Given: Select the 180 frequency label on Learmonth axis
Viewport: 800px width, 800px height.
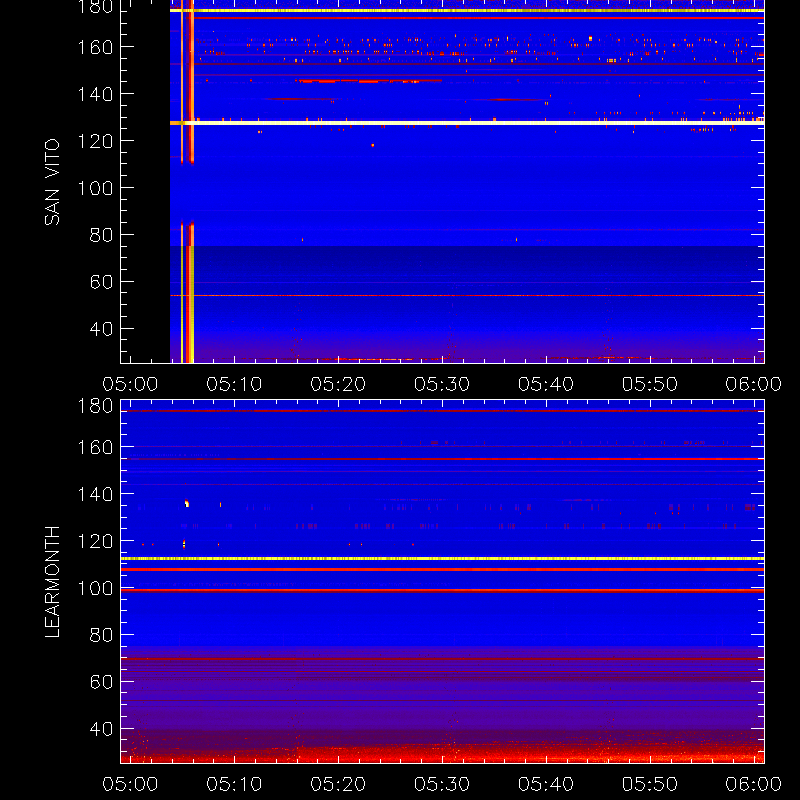Looking at the screenshot, I should pos(95,406).
